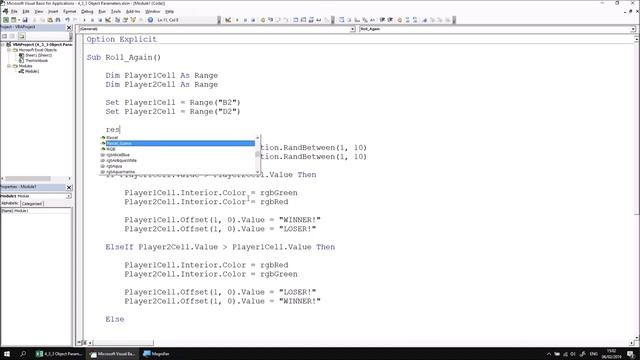Open Project Explorer via its toolbar icon
The image size is (640, 360).
coord(117,20)
